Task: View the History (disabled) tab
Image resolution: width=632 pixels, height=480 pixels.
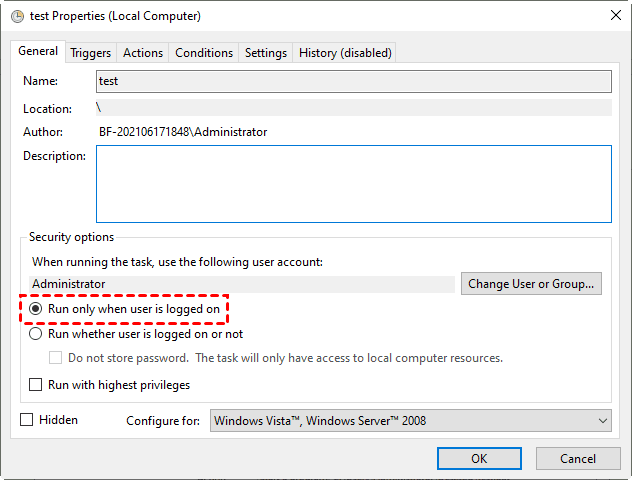Action: (x=345, y=53)
